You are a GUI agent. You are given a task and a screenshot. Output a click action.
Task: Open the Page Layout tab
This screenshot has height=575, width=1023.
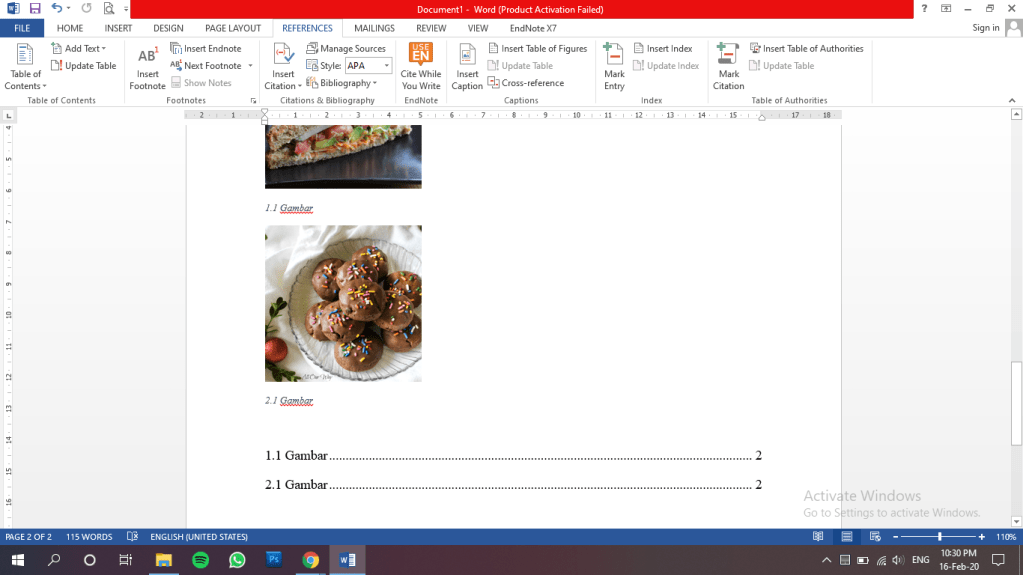tap(232, 28)
